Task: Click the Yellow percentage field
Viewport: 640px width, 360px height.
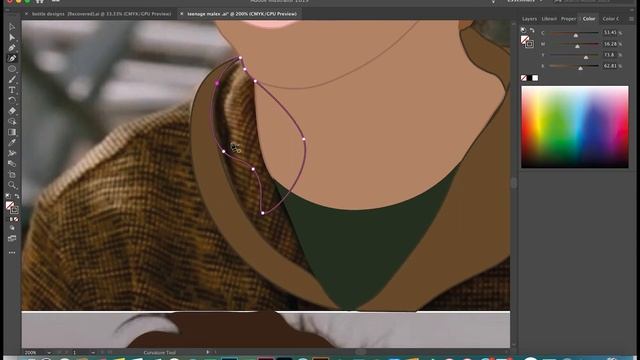Action: pos(610,55)
